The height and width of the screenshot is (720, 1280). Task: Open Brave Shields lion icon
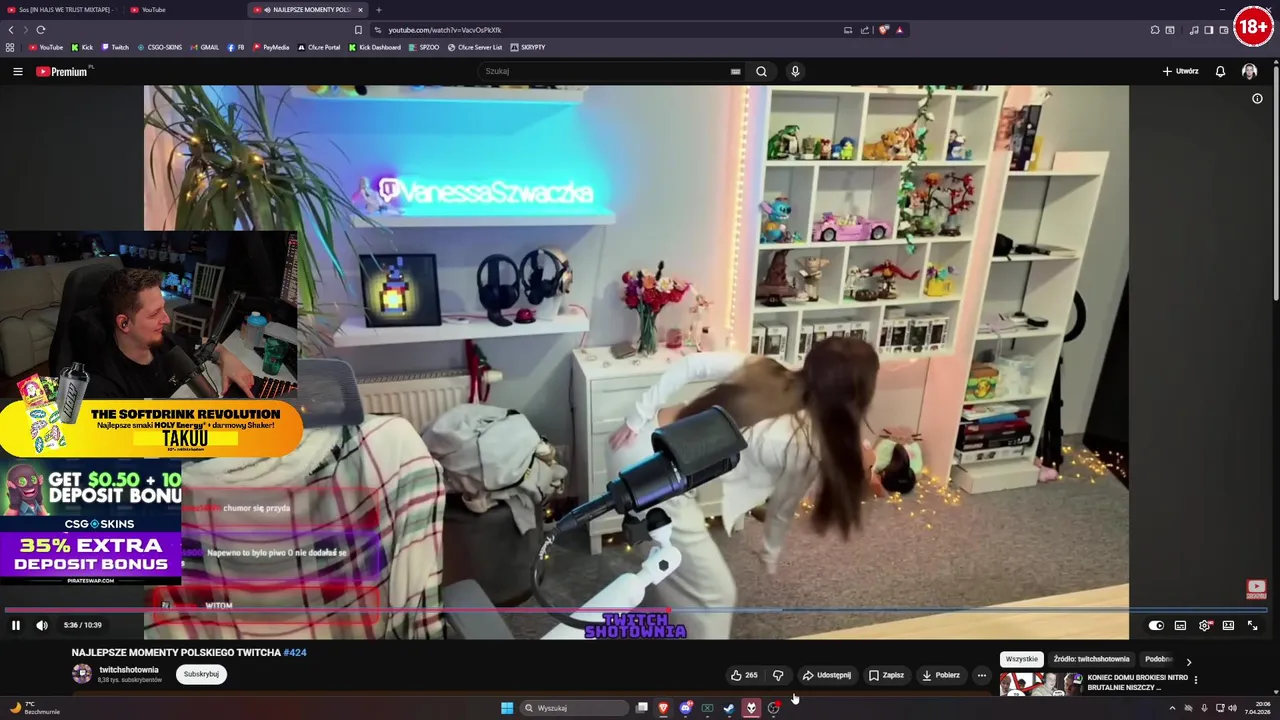tap(883, 30)
